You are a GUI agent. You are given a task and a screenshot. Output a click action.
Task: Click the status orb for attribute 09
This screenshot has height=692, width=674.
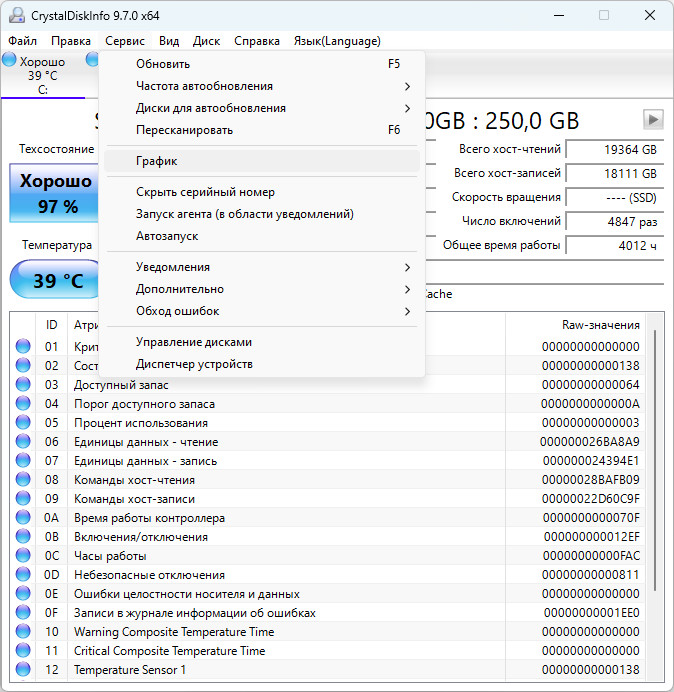point(23,498)
